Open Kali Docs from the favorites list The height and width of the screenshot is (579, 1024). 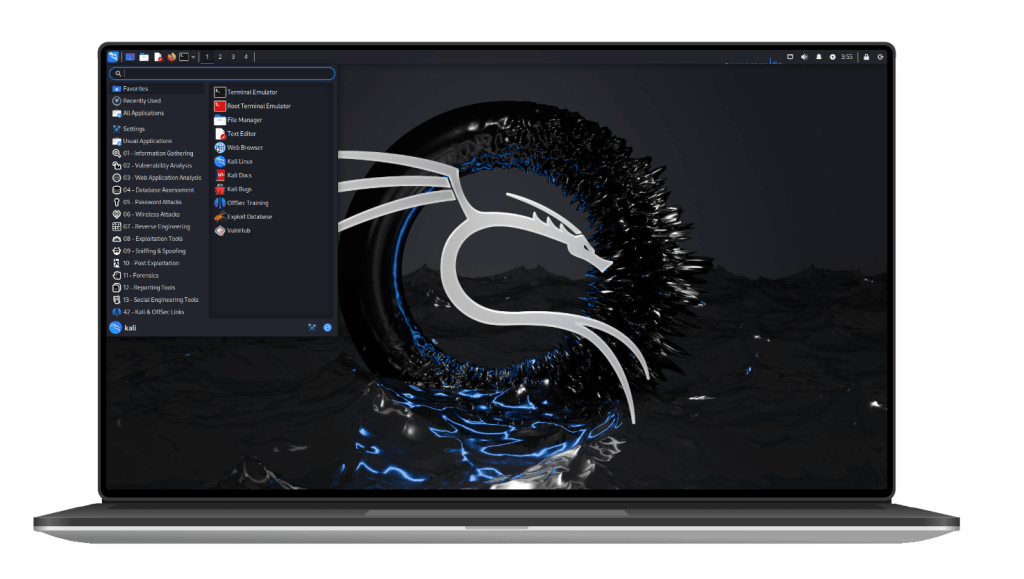tap(239, 175)
